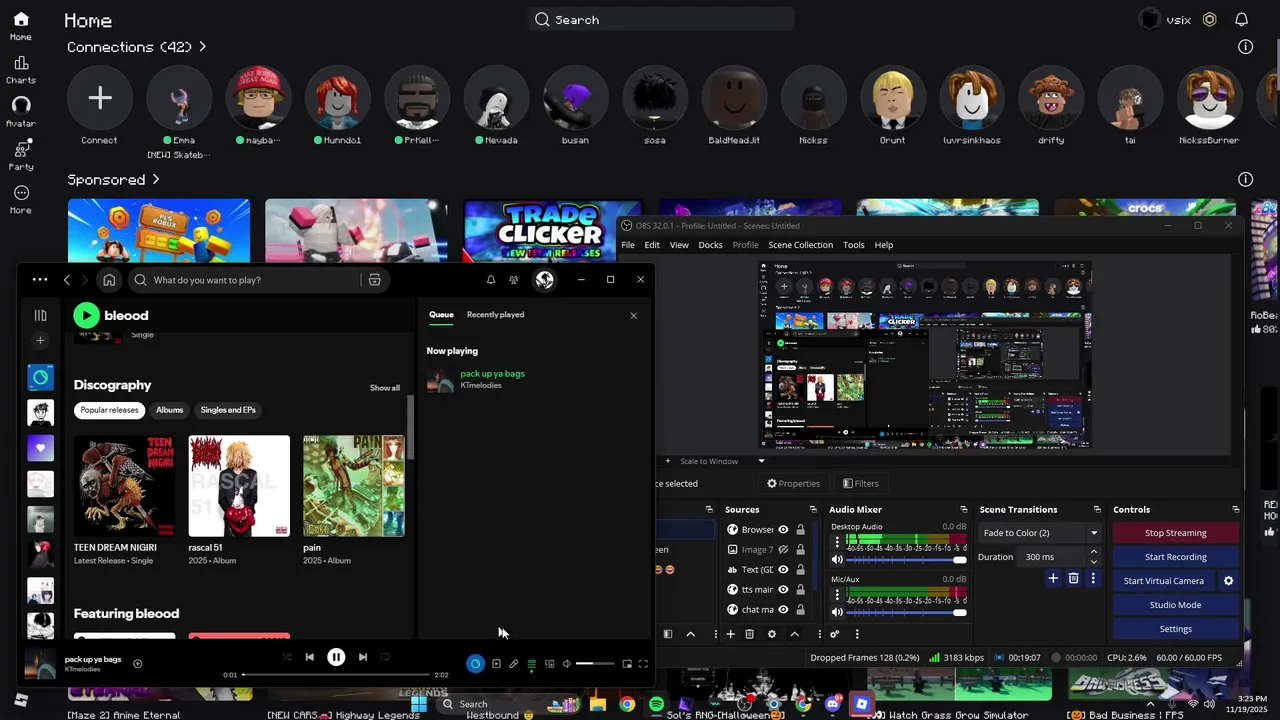The width and height of the screenshot is (1280, 720).
Task: Toggle Browser source visibility in OBS
Action: (x=783, y=530)
